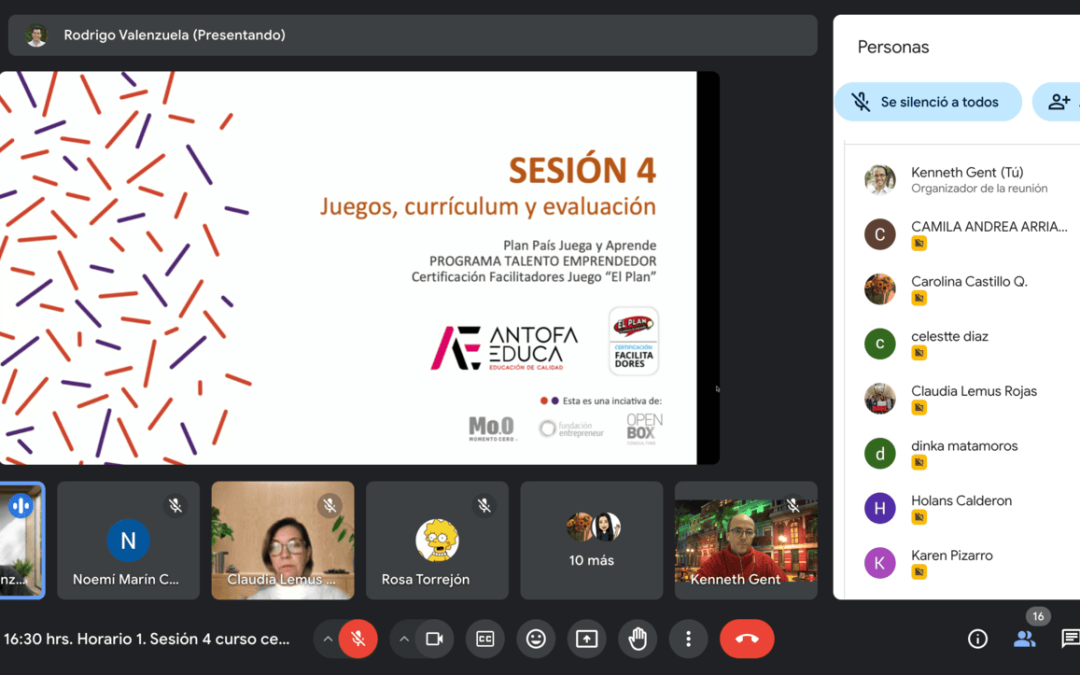The image size is (1080, 675).
Task: Click muted mic icon on Noemí Marín tile
Action: click(x=176, y=506)
